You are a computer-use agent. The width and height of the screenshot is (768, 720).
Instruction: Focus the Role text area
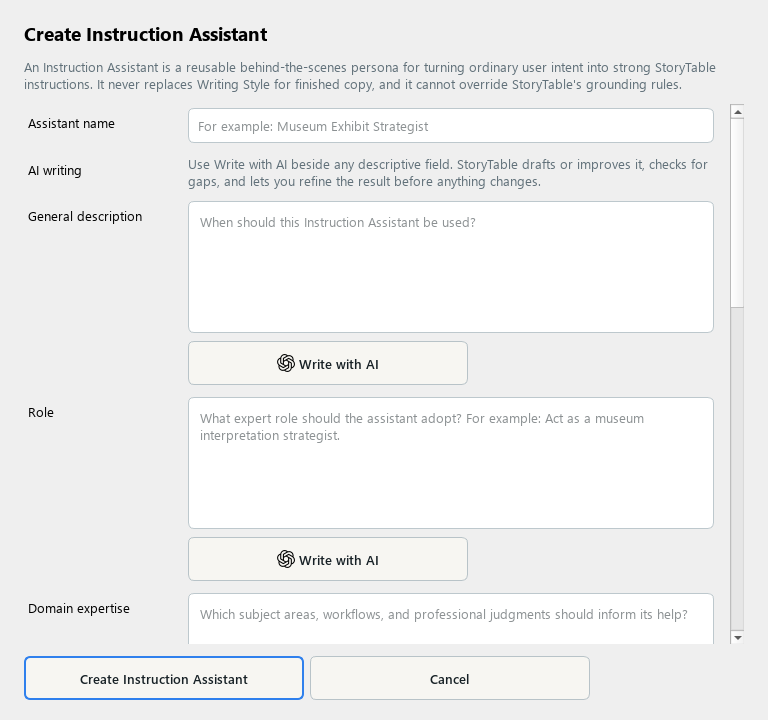pyautogui.click(x=451, y=463)
